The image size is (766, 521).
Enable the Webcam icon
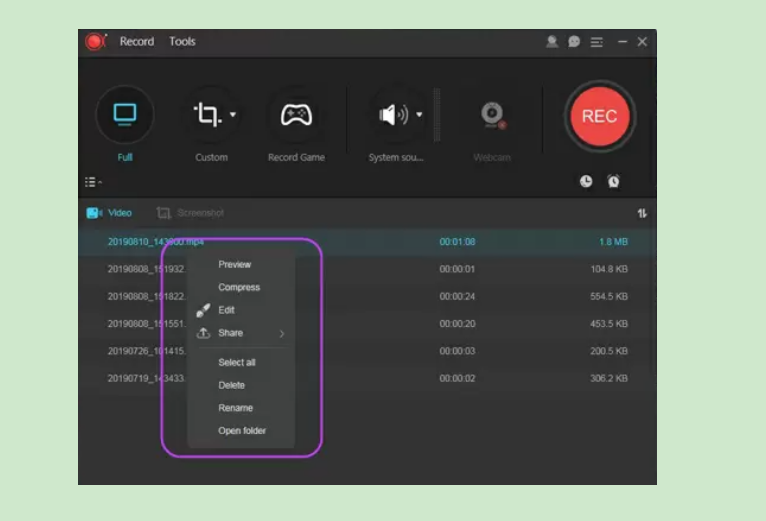pyautogui.click(x=492, y=115)
